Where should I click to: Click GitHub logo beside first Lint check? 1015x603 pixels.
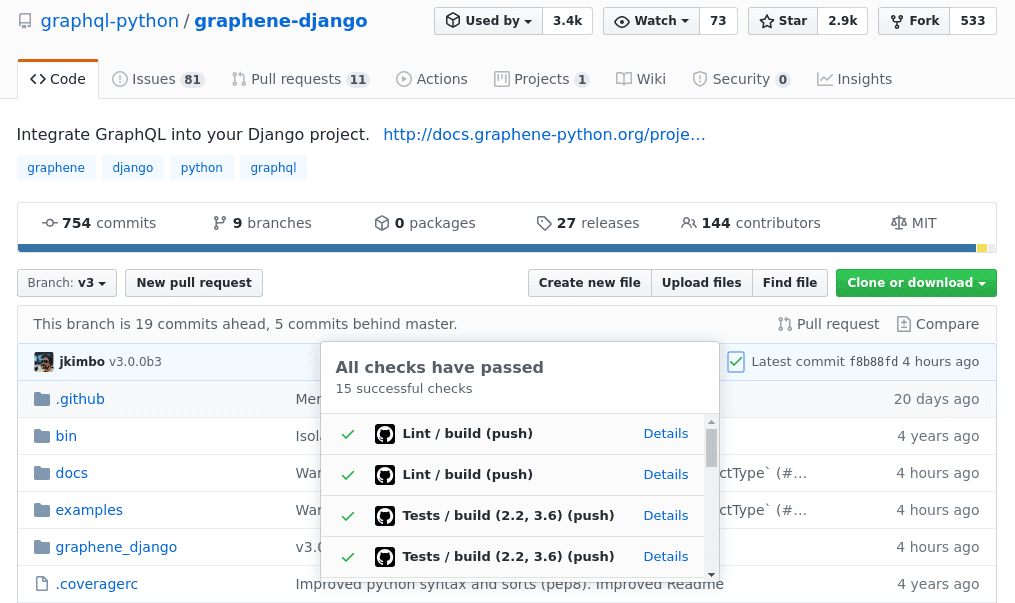385,434
